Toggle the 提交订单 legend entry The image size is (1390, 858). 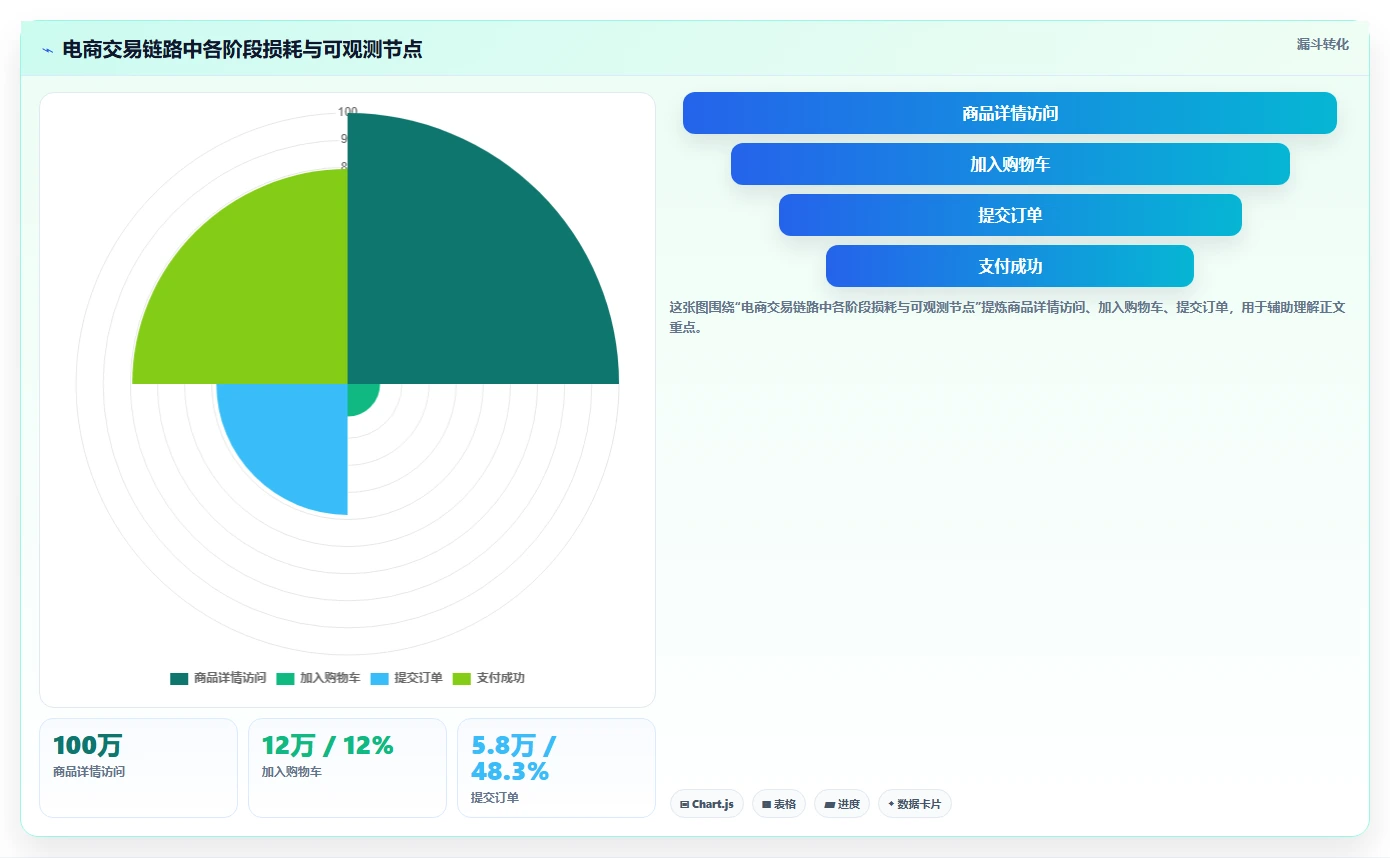[406, 678]
